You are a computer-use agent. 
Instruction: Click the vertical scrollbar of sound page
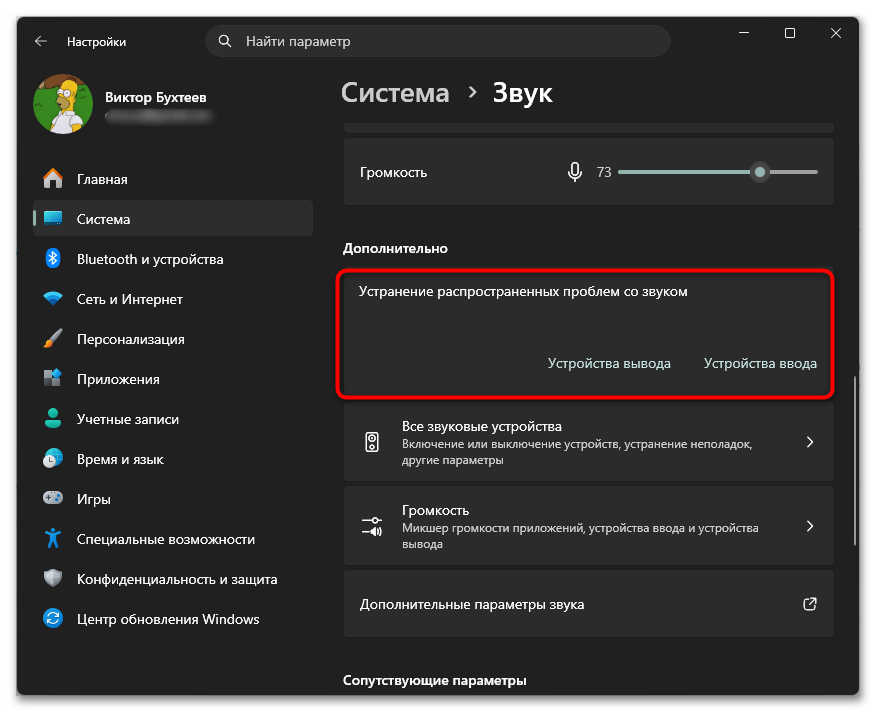point(854,461)
